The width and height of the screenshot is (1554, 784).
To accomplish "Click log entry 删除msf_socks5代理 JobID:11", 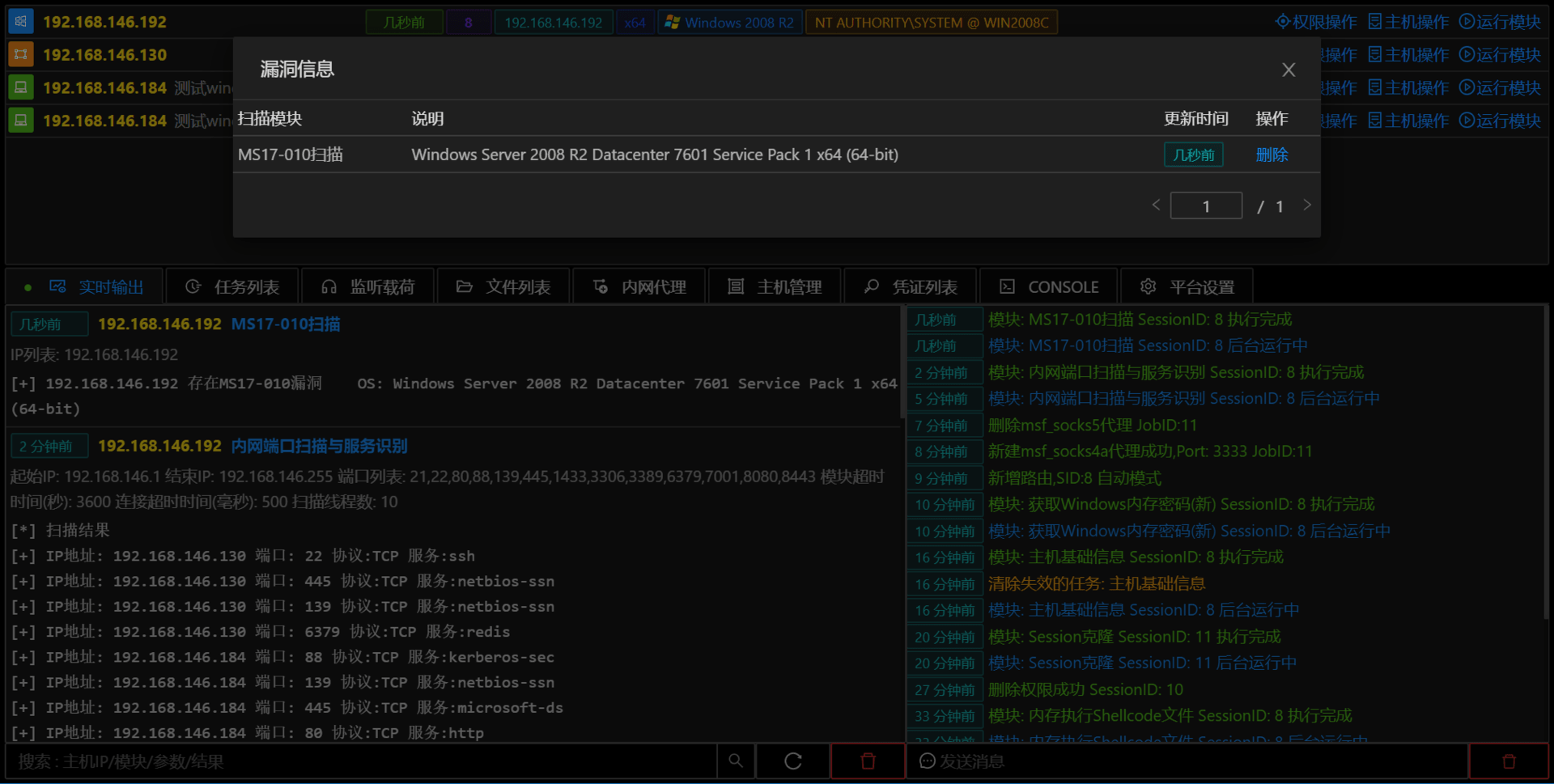I will 1092,426.
